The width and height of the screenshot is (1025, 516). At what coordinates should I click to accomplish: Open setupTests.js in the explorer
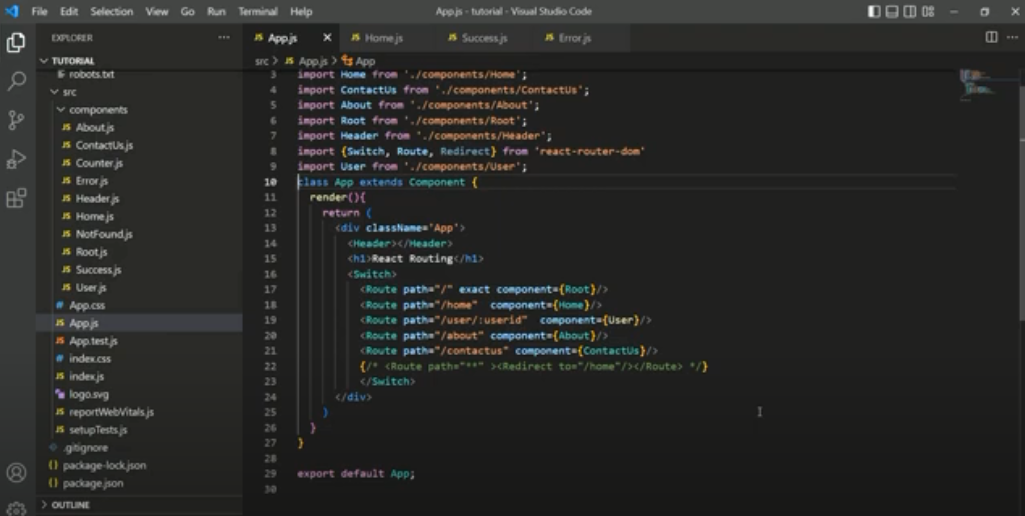[x=98, y=430]
